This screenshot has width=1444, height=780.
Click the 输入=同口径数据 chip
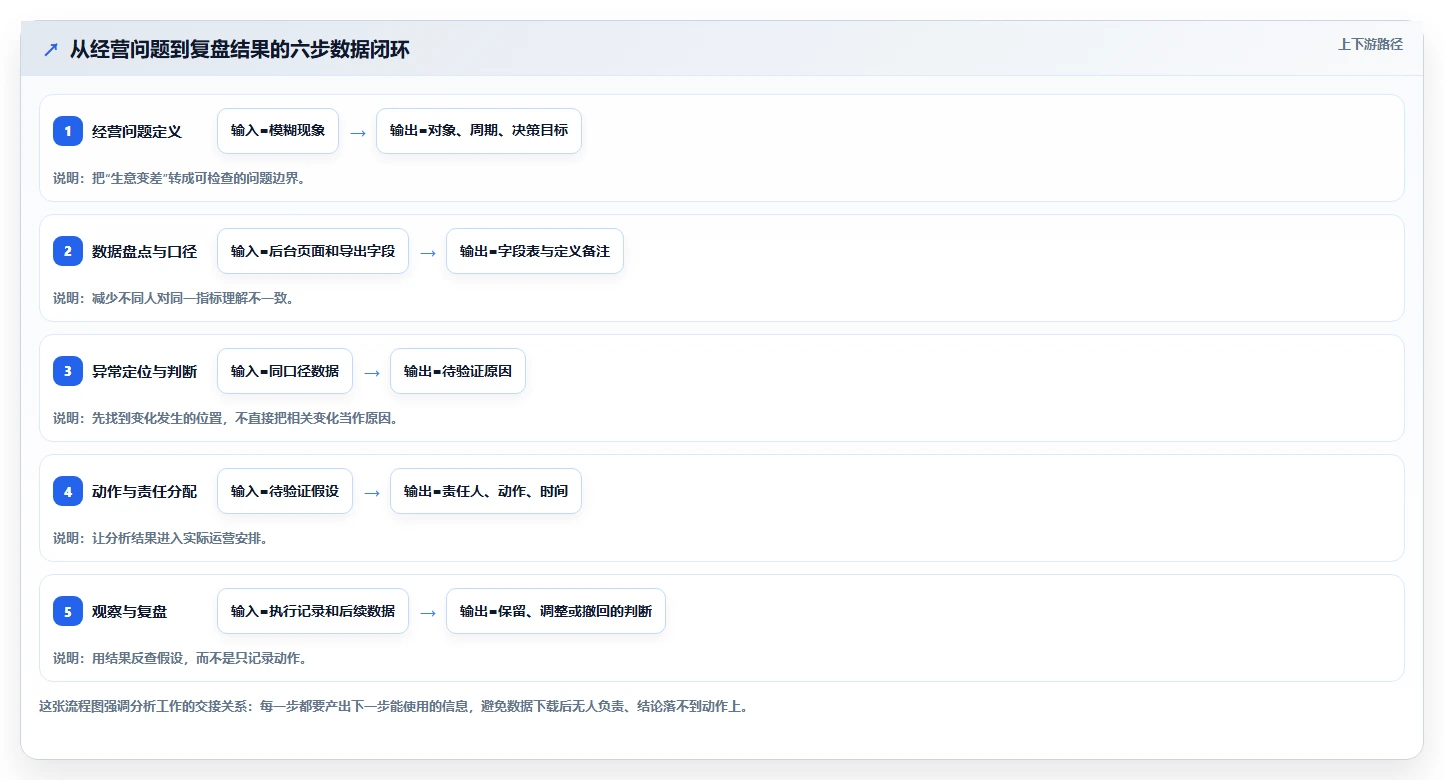(x=285, y=371)
